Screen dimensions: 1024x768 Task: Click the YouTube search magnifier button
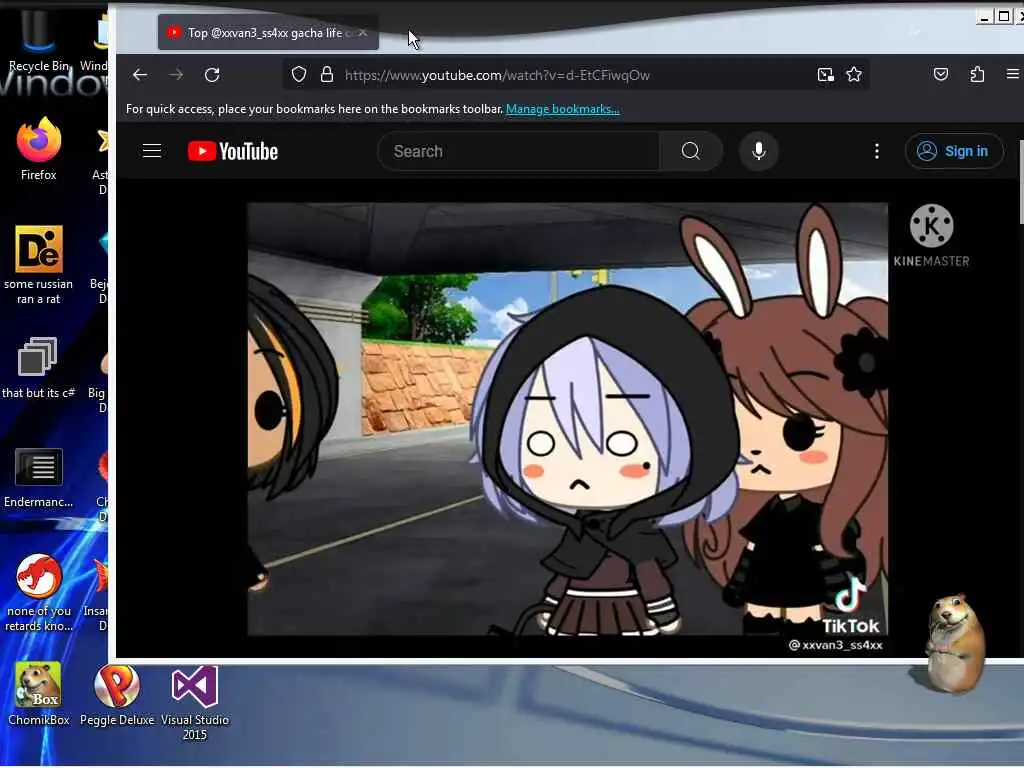pos(691,151)
